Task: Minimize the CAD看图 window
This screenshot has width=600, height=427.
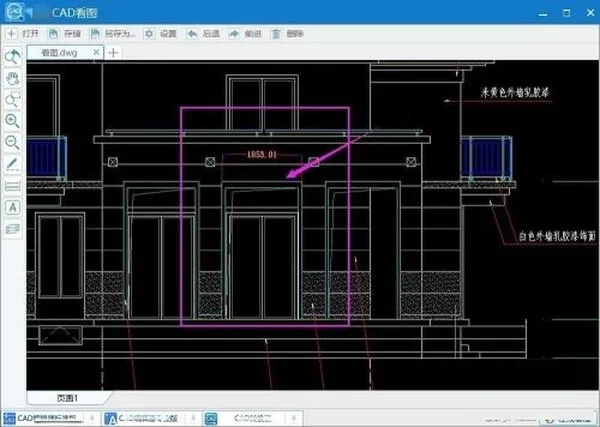Action: 543,13
